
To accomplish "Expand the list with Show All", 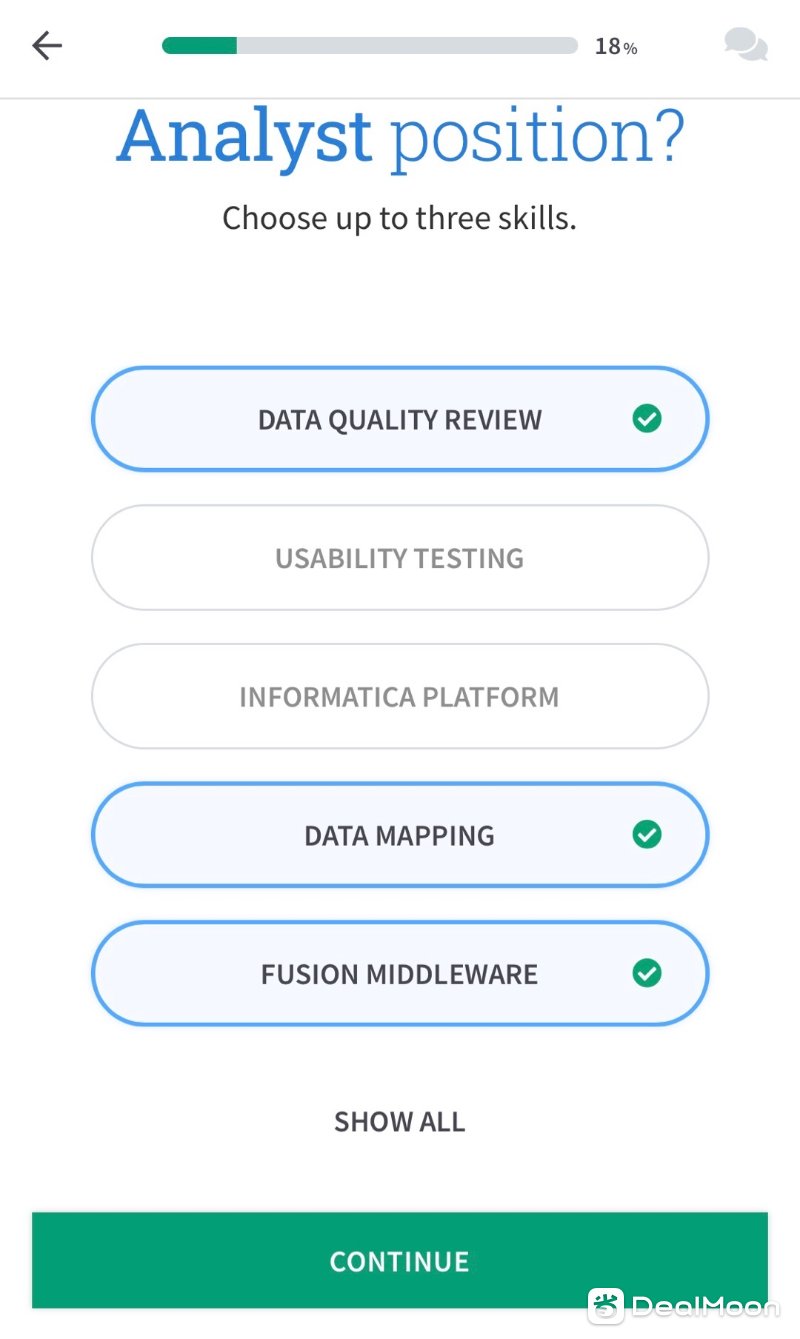I will pyautogui.click(x=400, y=1122).
